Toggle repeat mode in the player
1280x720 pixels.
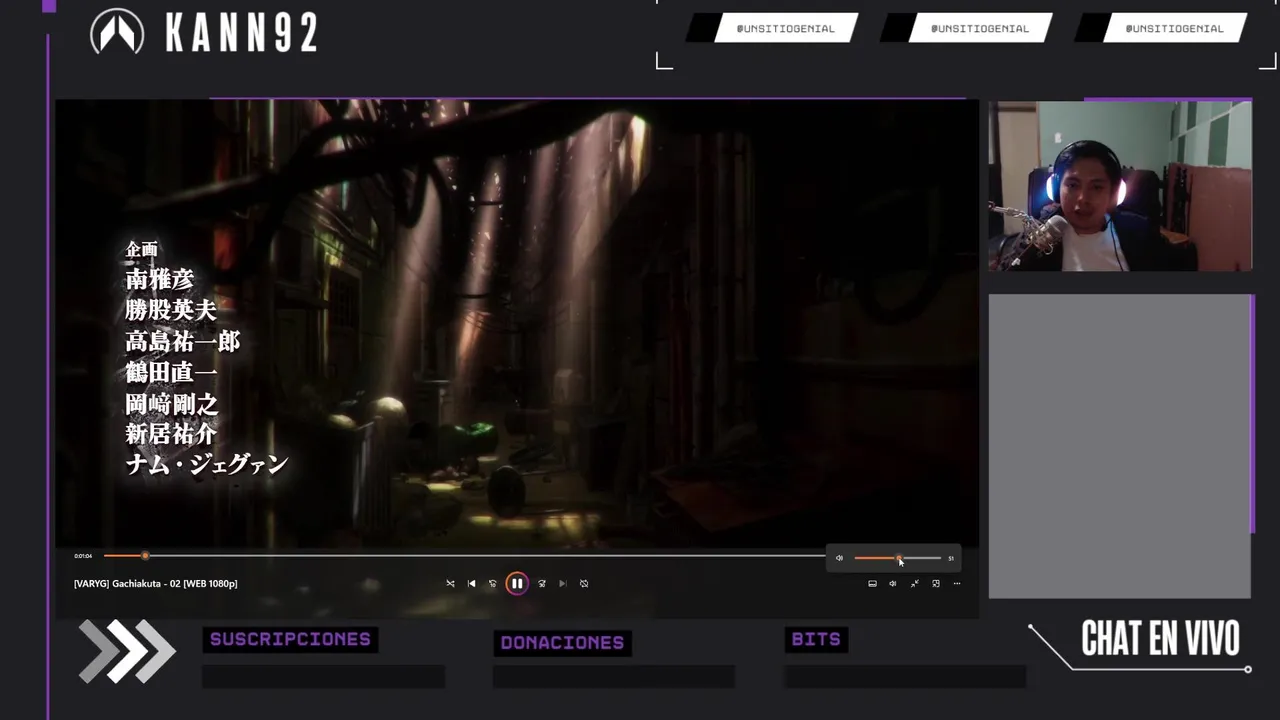584,584
